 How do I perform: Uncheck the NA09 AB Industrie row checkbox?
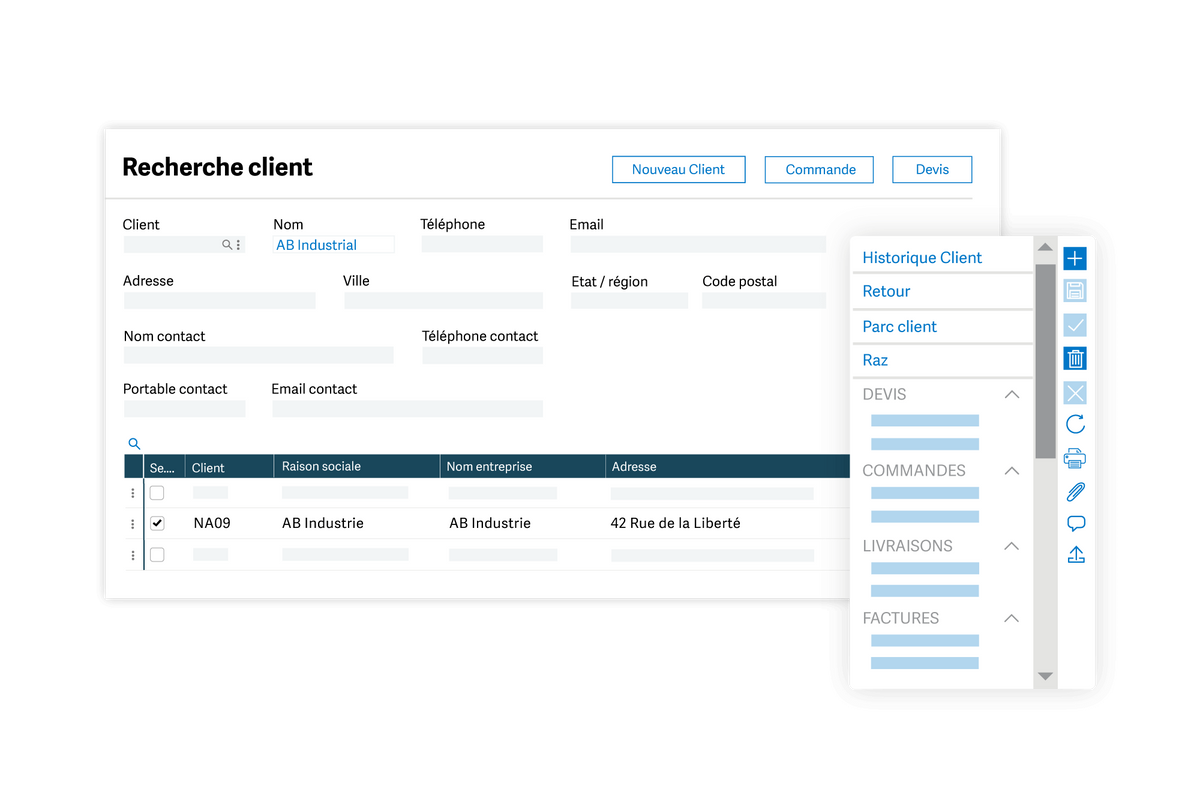click(x=157, y=524)
